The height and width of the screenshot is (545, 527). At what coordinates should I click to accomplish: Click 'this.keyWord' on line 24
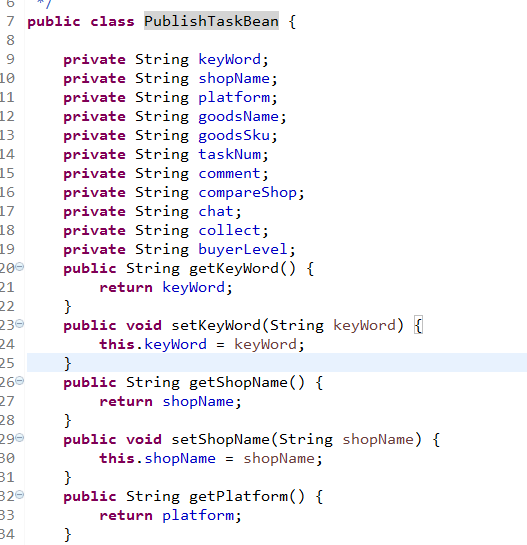(153, 344)
